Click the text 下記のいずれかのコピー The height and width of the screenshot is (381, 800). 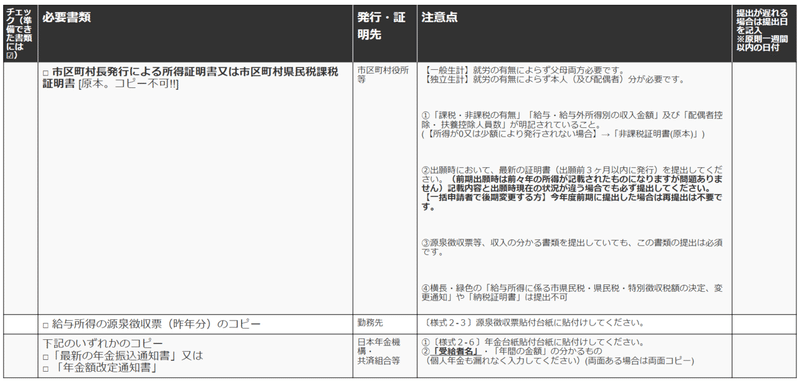coord(103,343)
